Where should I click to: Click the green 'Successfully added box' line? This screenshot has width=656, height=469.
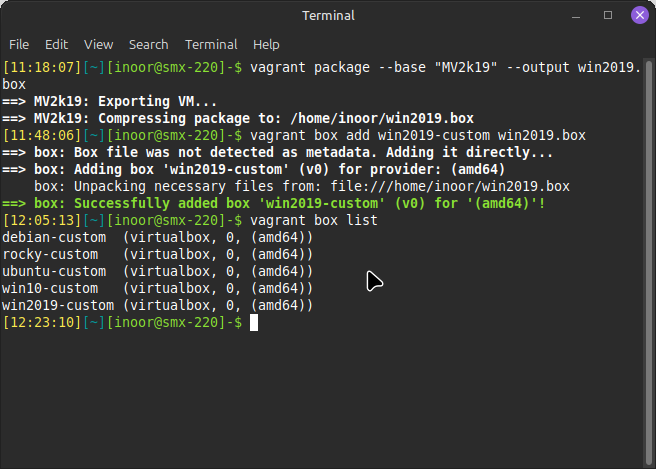click(x=274, y=203)
